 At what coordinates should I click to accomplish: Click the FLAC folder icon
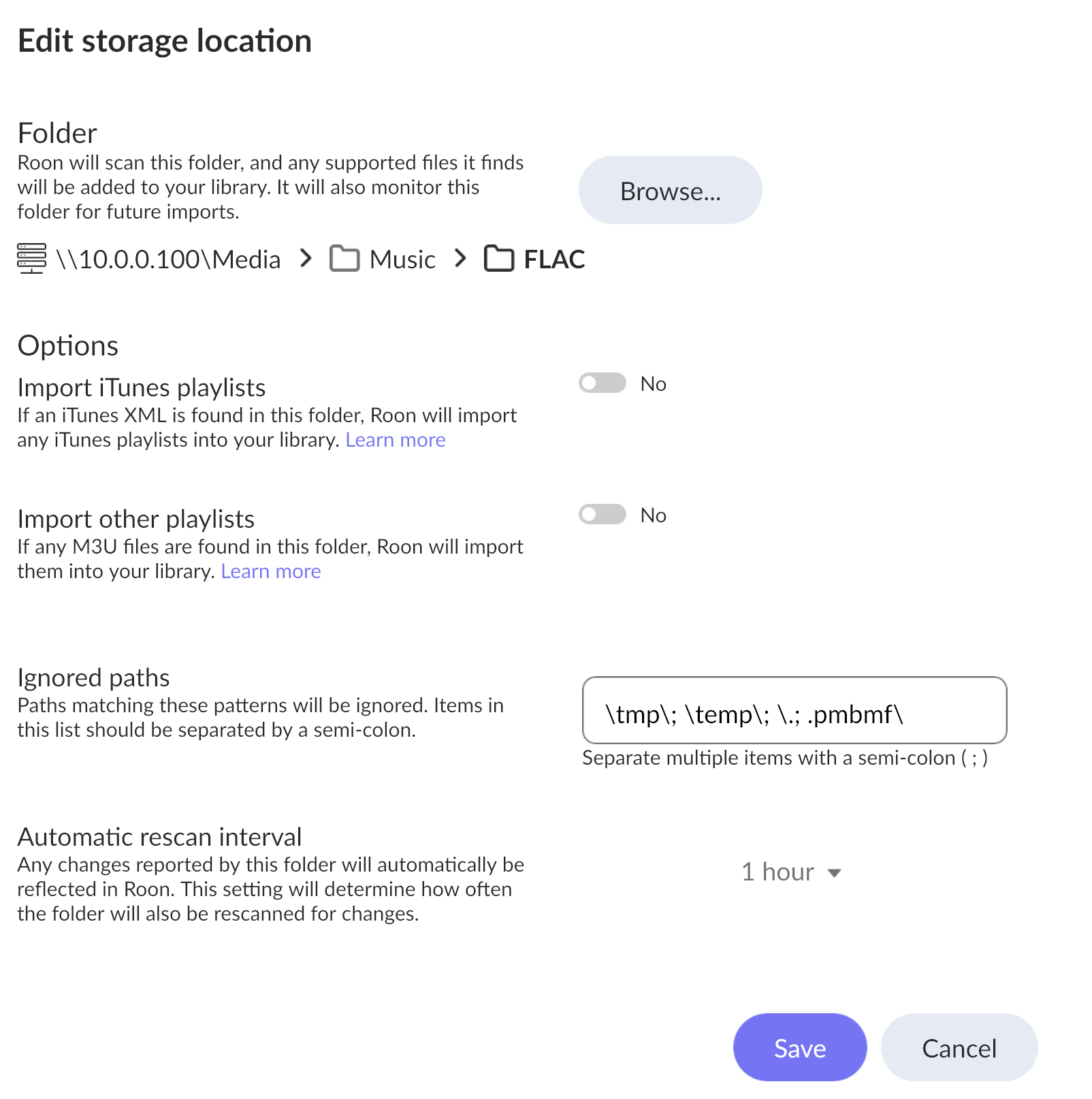coord(499,259)
